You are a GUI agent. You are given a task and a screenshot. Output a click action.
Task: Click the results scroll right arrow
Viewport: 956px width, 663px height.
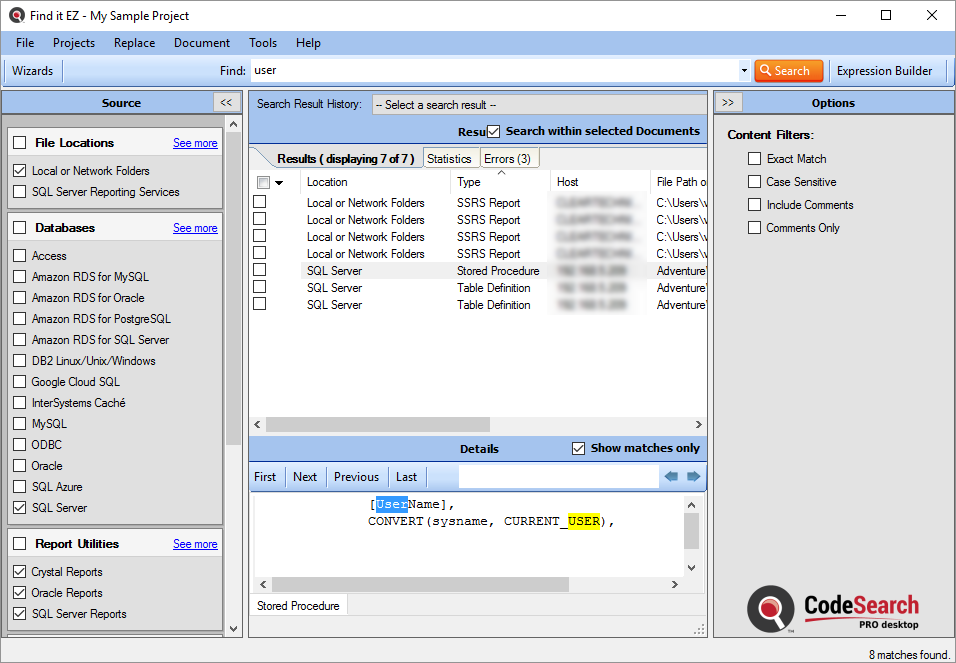[699, 424]
